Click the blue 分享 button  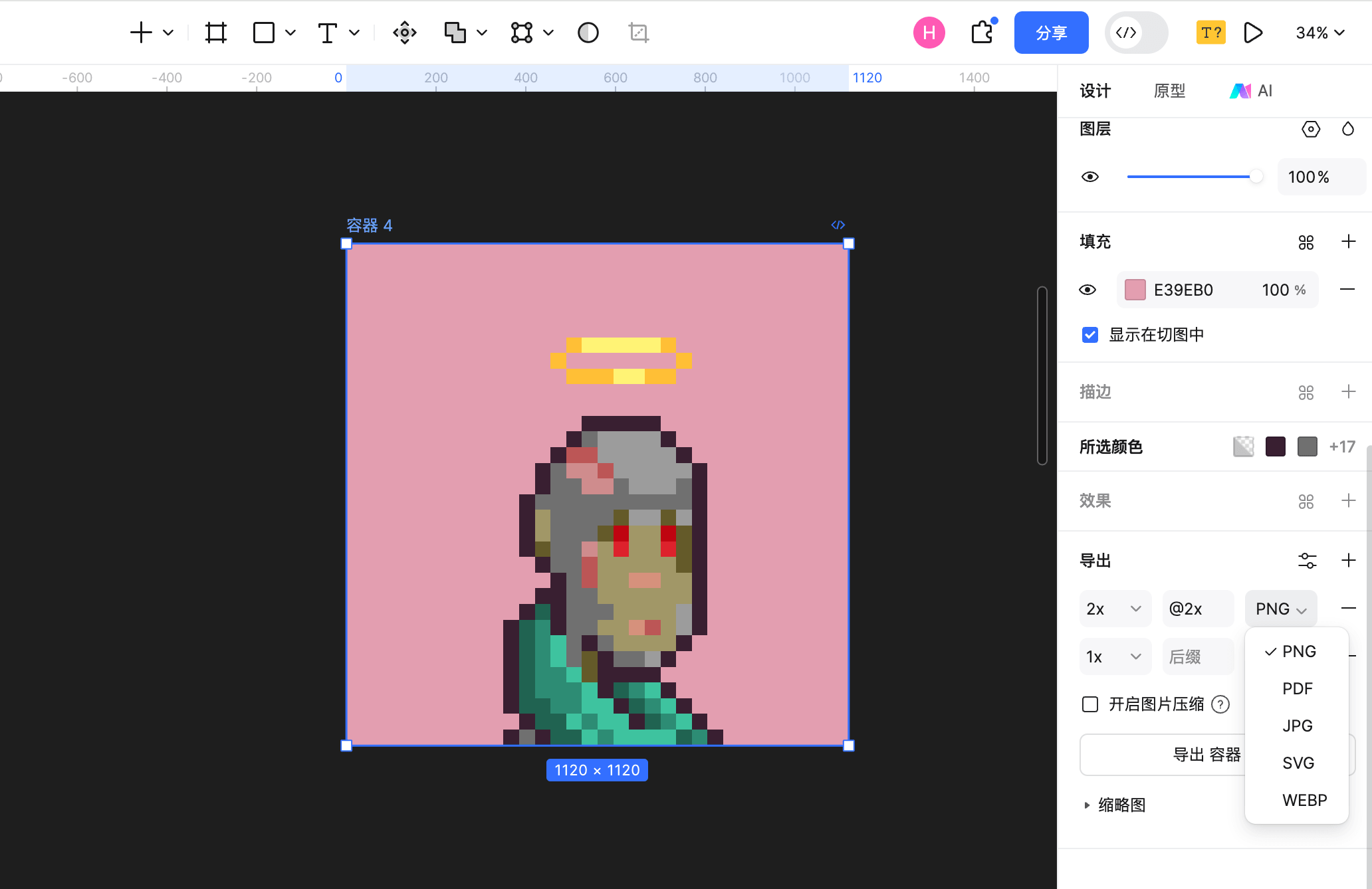(1051, 33)
